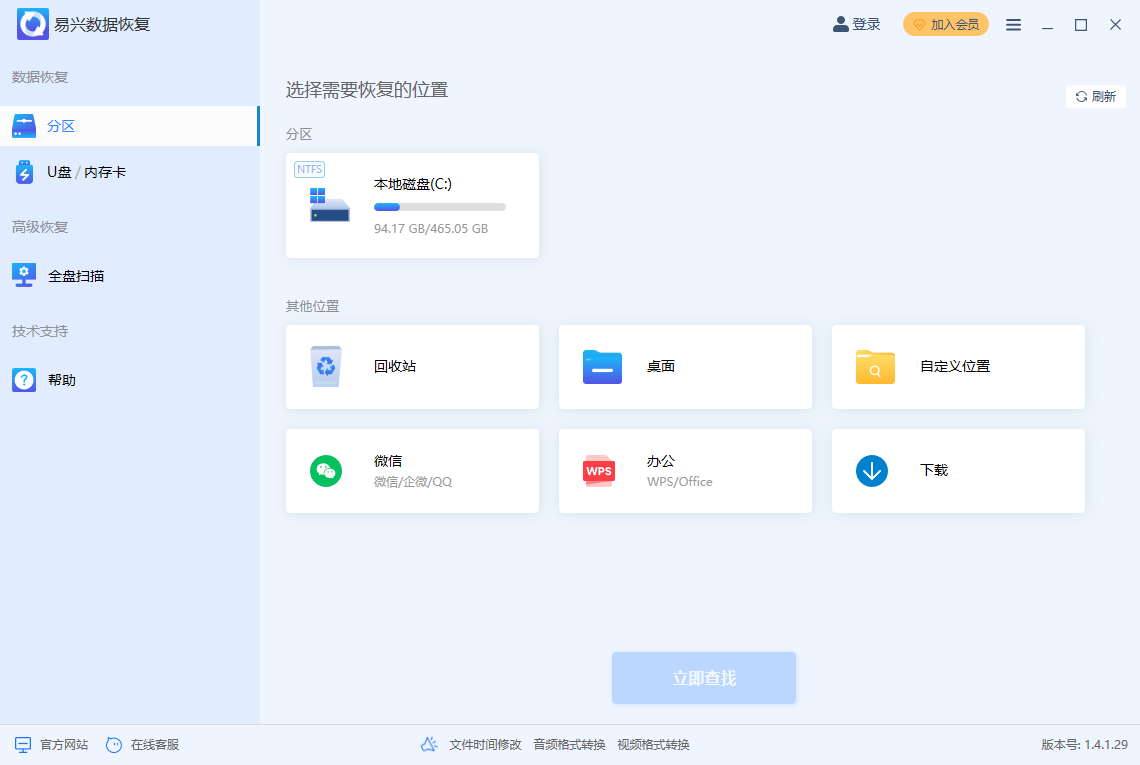Choose the 下载 downloads recovery location
The image size is (1140, 765).
pyautogui.click(x=957, y=470)
